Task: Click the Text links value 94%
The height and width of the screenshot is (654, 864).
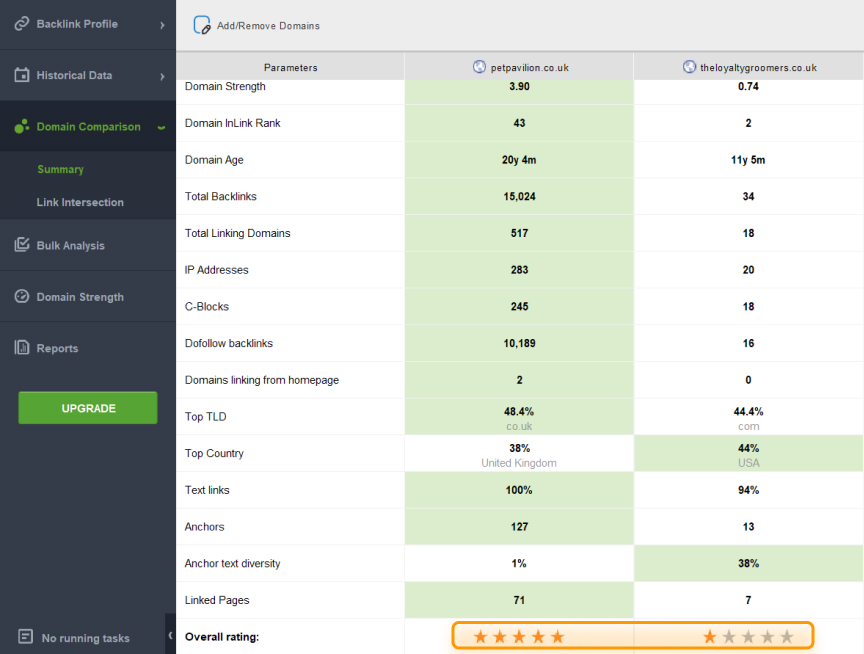Action: click(748, 490)
